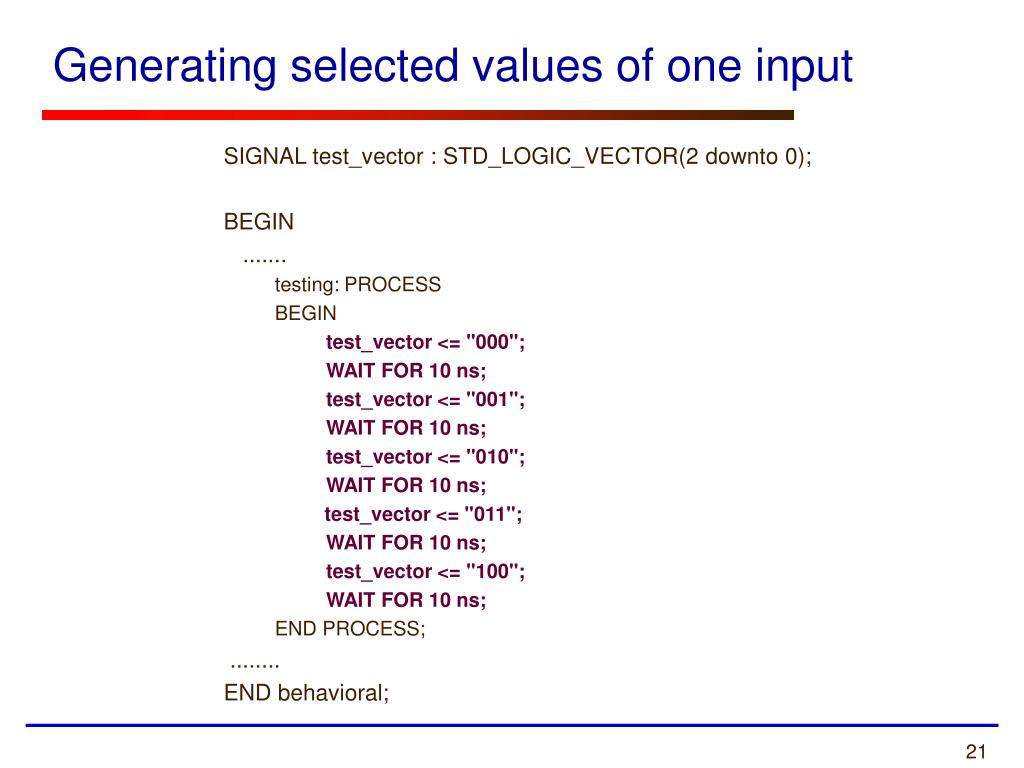Click the test_vector <= "010" assignment
Image resolution: width=1024 pixels, height=768 pixels.
[x=425, y=457]
